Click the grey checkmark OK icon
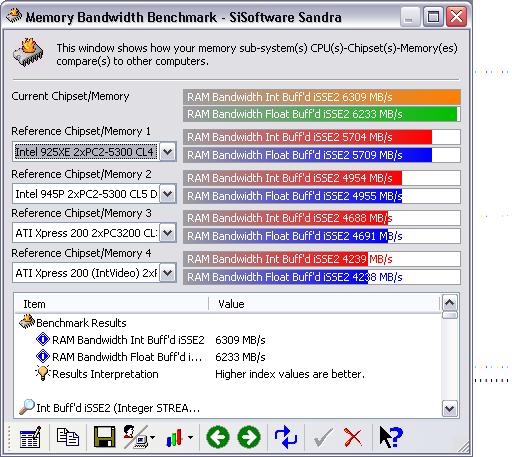Screen dimensions: 512x457 (323, 437)
